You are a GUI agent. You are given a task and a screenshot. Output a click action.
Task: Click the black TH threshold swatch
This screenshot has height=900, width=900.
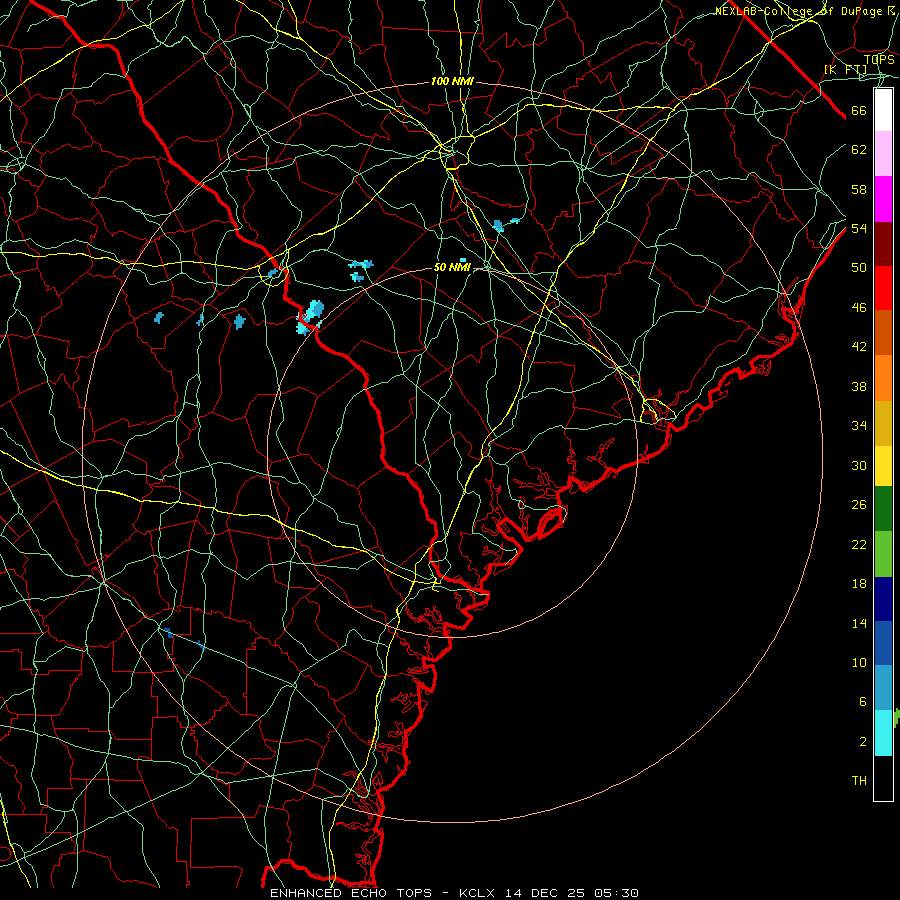coord(883,778)
